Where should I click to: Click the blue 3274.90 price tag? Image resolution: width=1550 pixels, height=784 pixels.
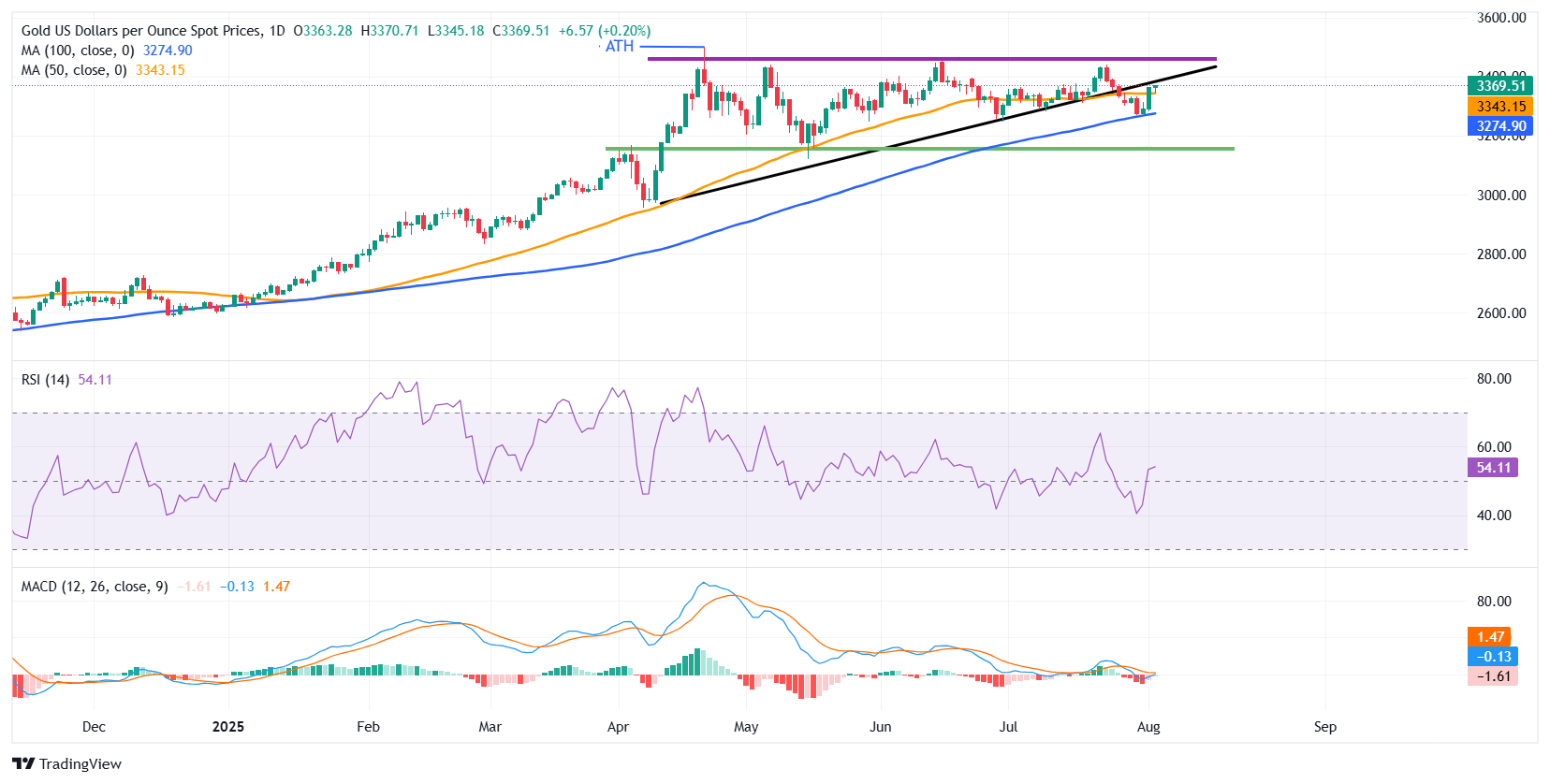pyautogui.click(x=1500, y=126)
